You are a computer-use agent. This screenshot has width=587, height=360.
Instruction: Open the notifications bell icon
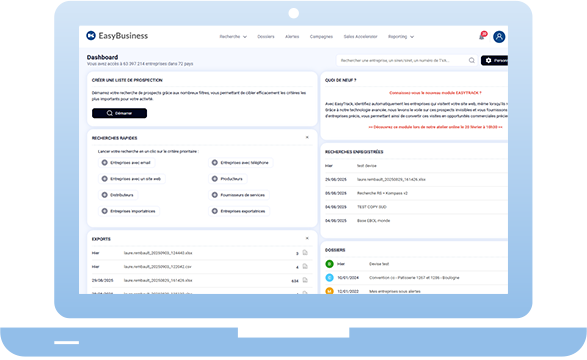coord(482,36)
